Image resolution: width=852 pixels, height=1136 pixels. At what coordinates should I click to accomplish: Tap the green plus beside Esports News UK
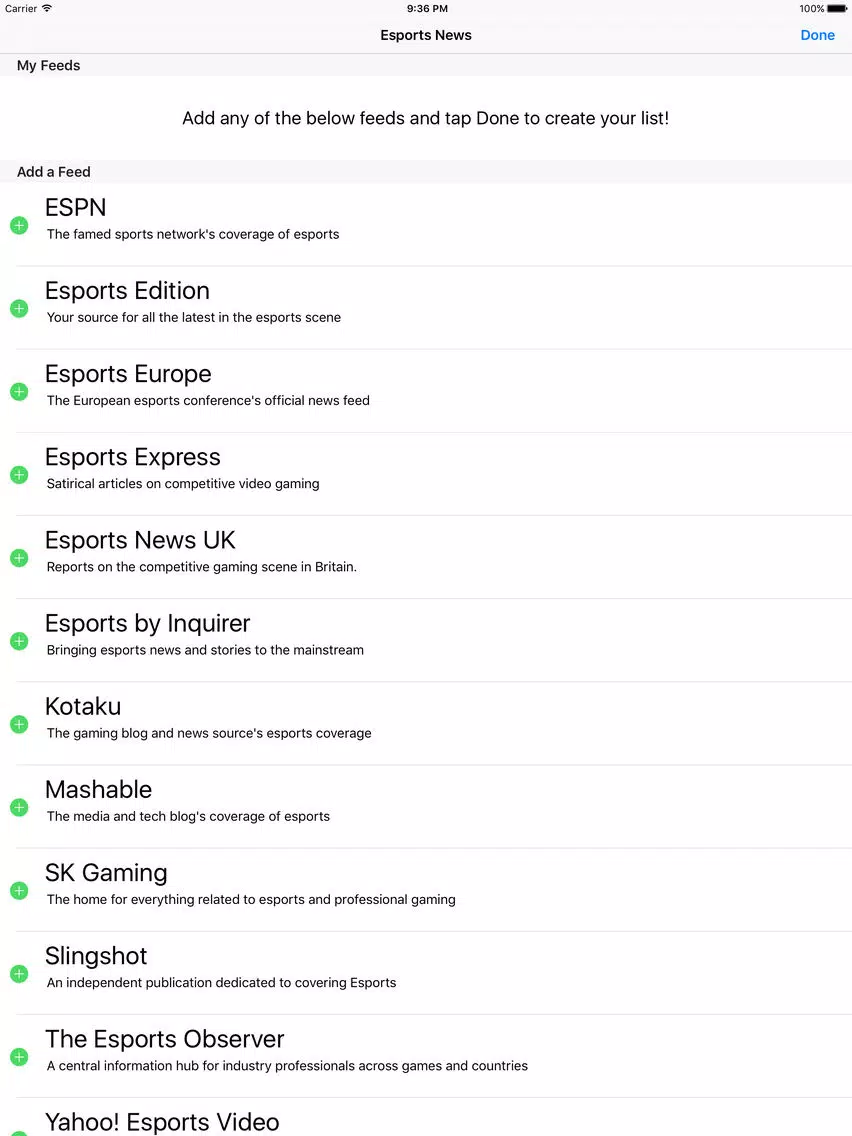pyautogui.click(x=19, y=558)
